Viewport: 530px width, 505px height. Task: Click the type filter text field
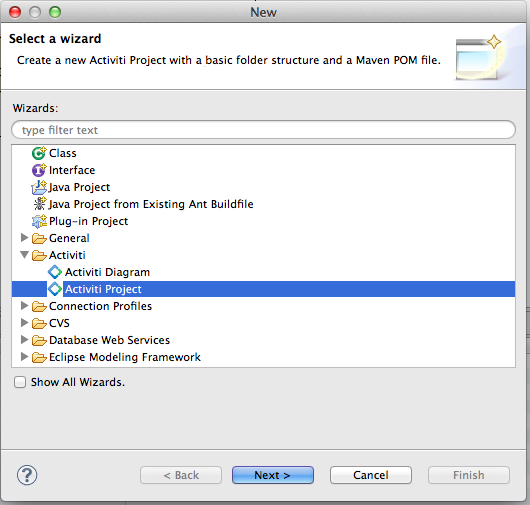(x=263, y=130)
